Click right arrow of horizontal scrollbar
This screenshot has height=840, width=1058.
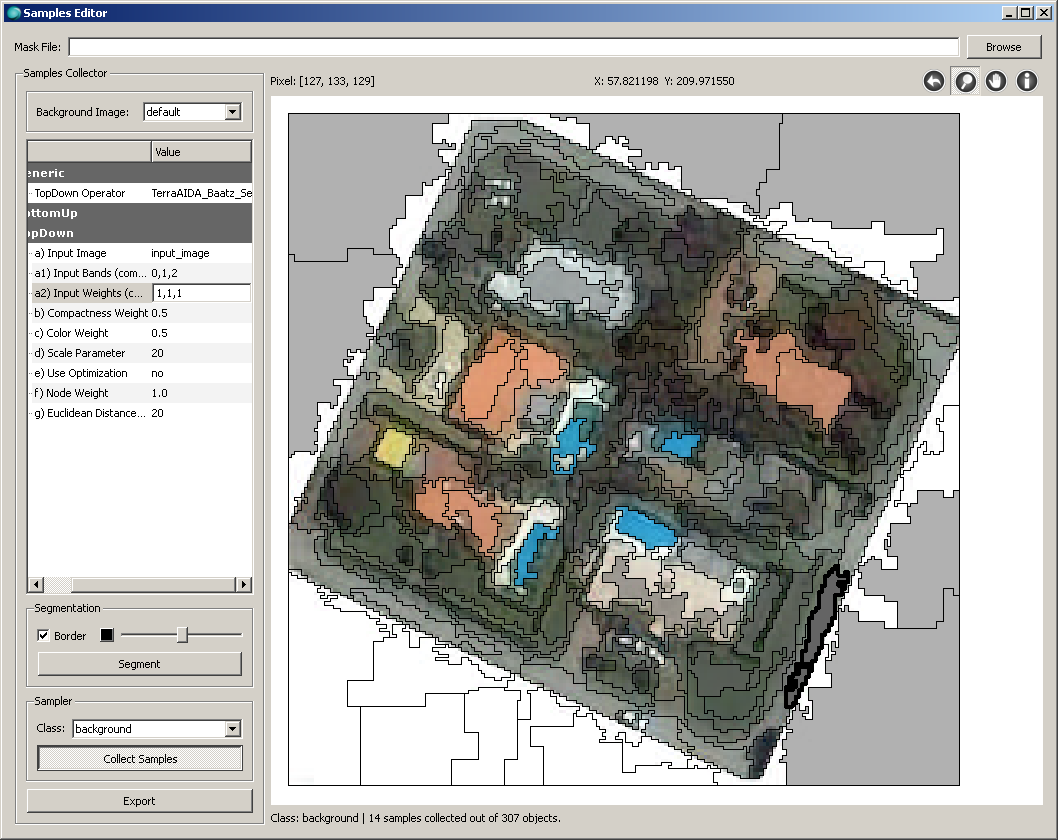coord(243,584)
